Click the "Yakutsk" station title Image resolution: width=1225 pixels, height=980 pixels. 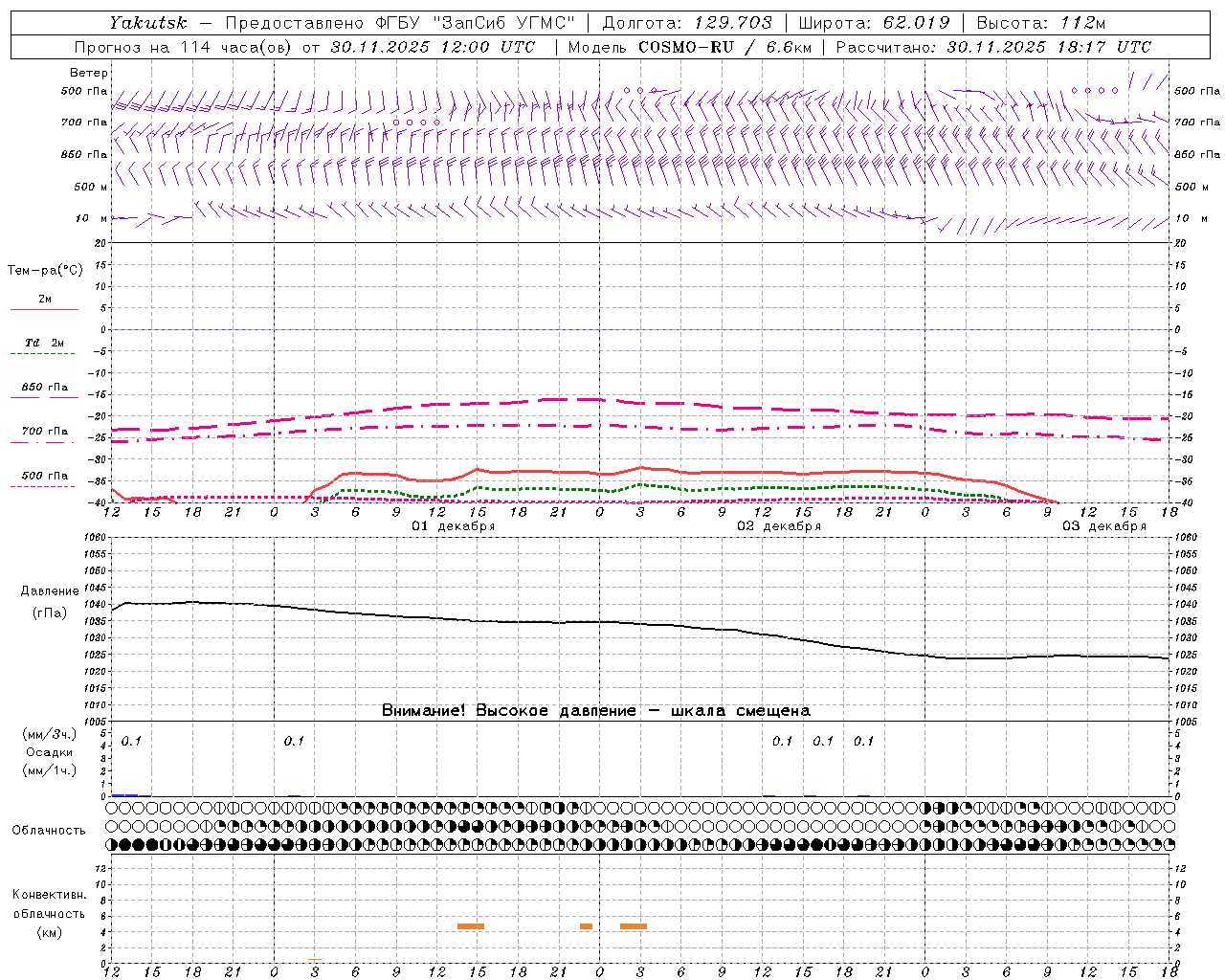click(148, 23)
